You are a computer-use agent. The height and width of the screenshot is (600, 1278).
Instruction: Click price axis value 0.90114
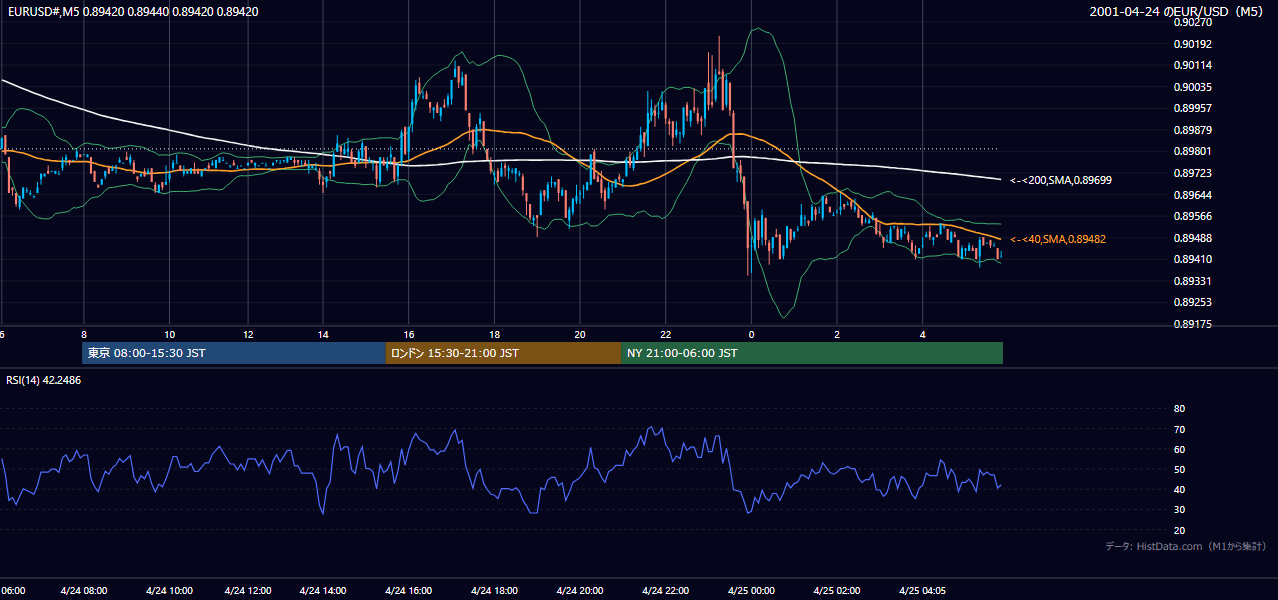click(x=1192, y=65)
